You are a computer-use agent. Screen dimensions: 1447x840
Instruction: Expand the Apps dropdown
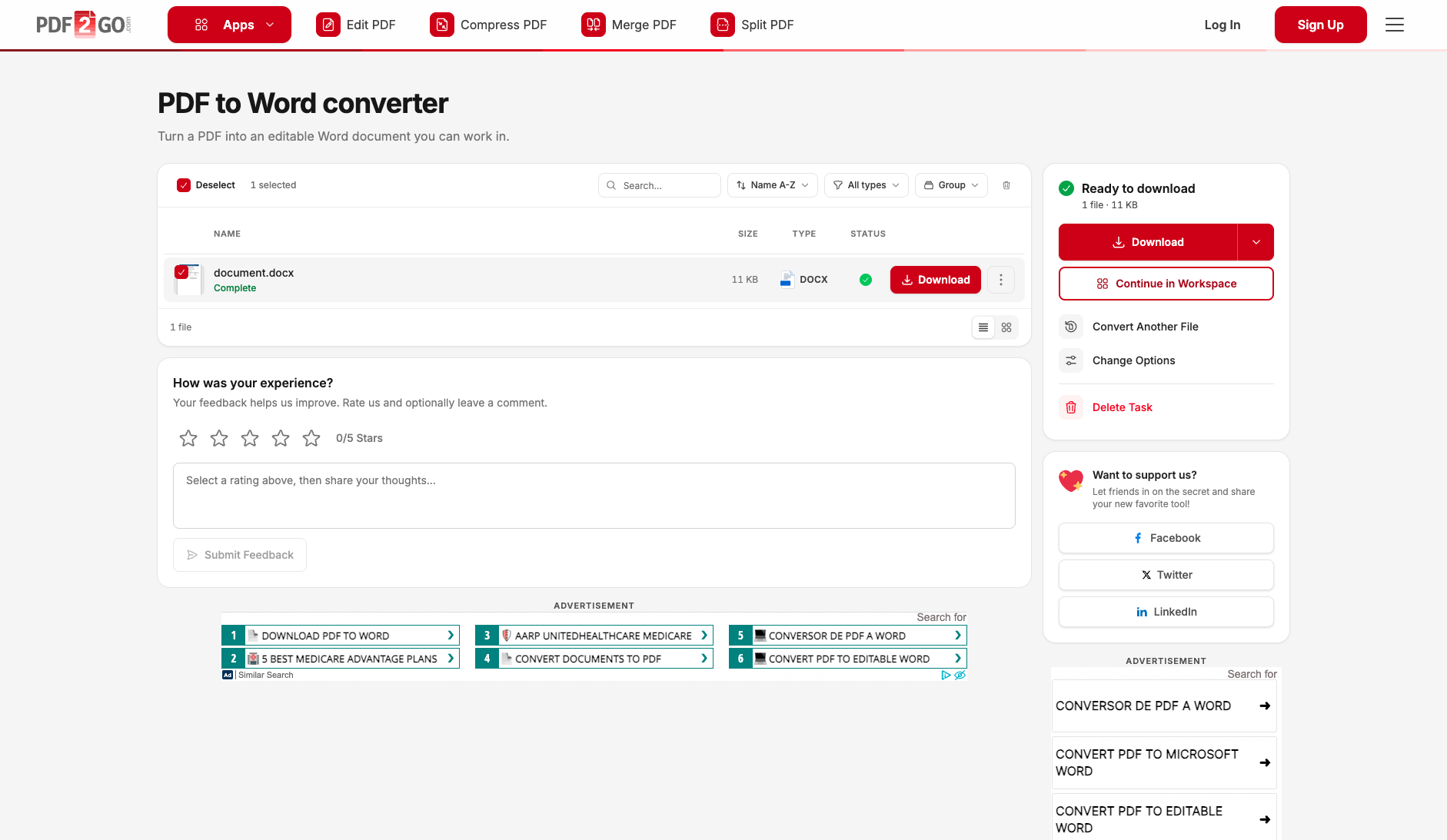click(x=229, y=25)
